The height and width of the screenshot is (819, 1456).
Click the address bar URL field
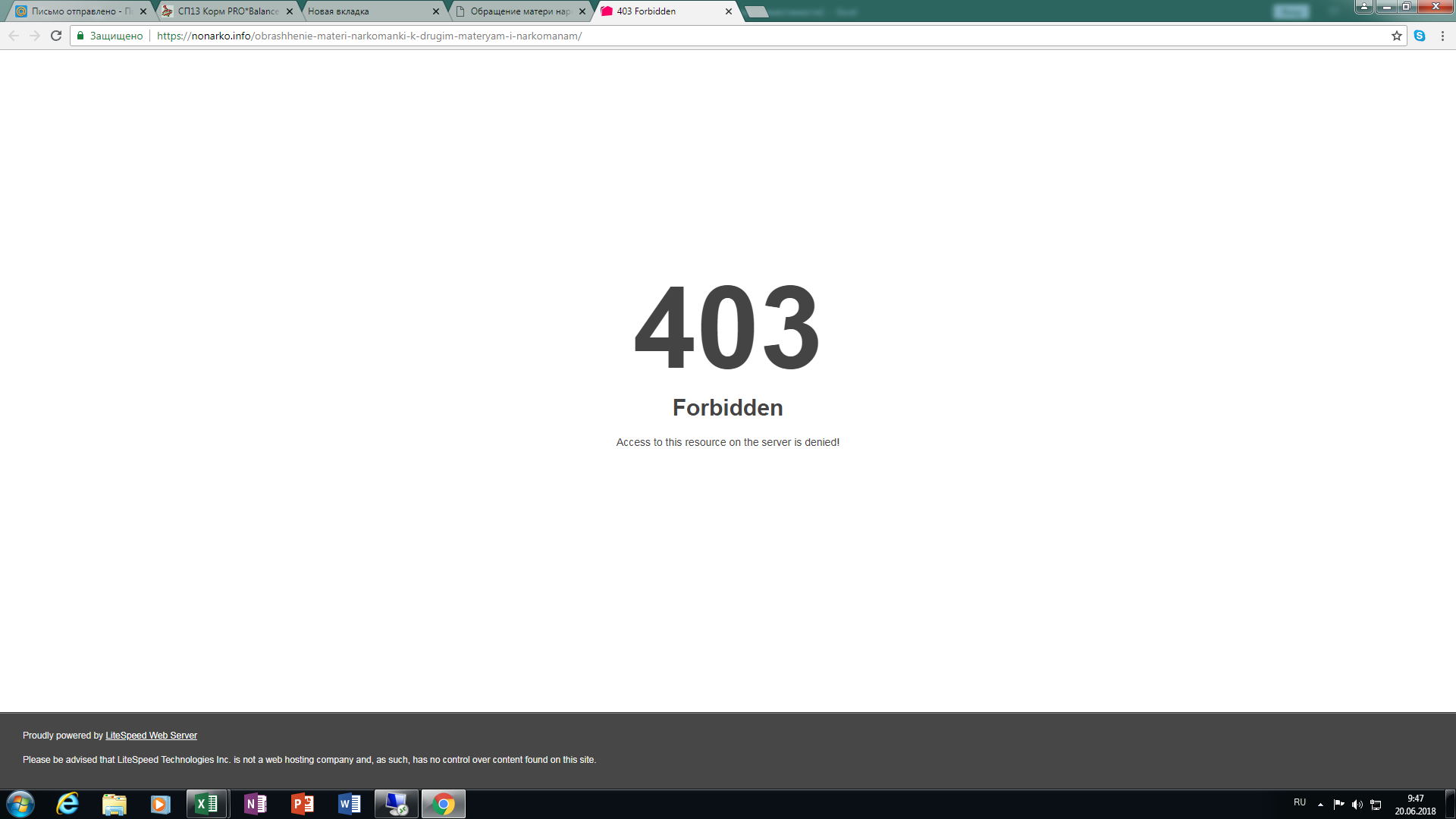coord(682,36)
